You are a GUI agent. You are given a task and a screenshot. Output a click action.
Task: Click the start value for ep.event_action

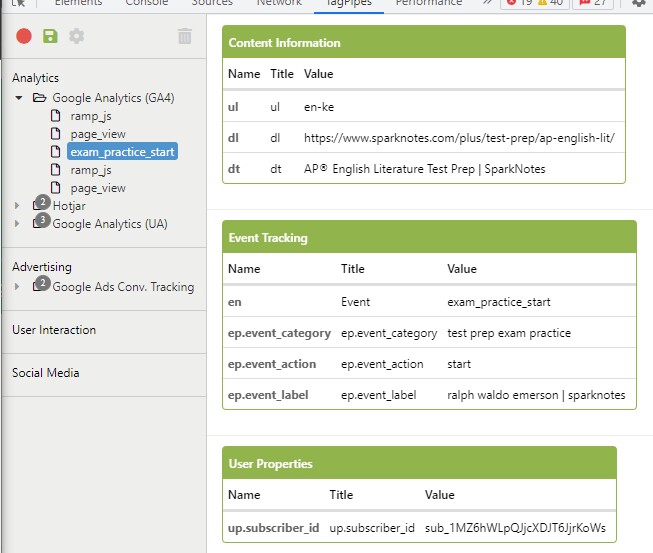(459, 364)
